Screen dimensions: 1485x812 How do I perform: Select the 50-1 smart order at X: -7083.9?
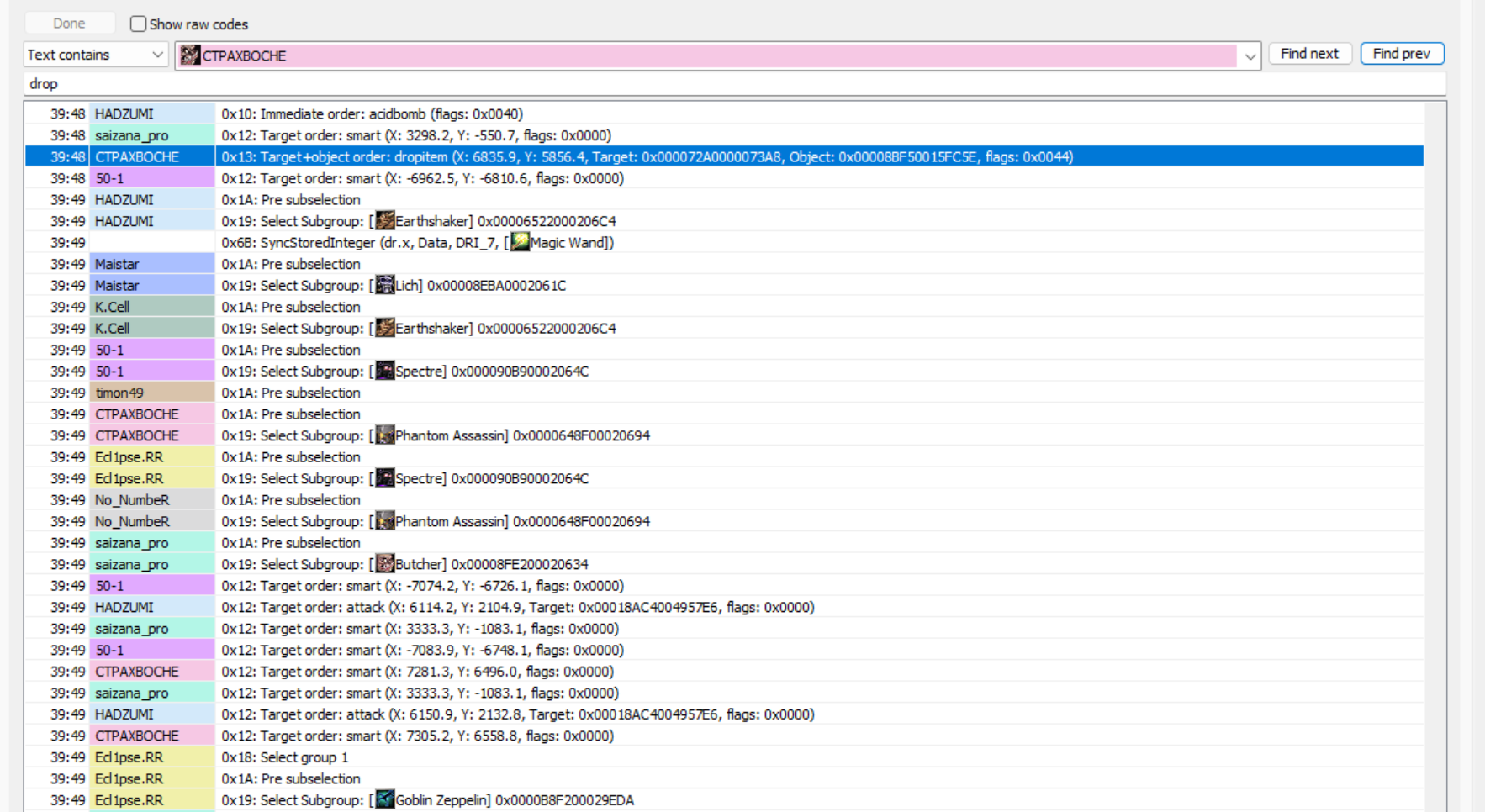coord(724,650)
